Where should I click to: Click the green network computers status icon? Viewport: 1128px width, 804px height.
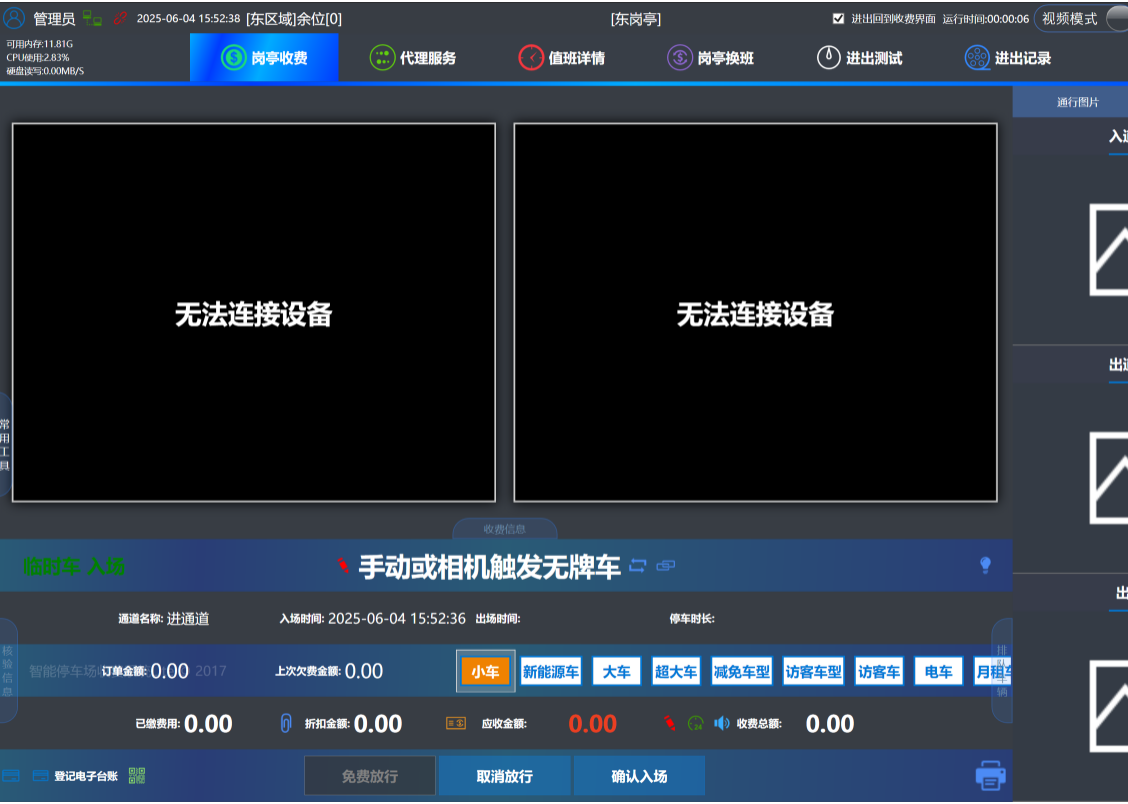92,18
